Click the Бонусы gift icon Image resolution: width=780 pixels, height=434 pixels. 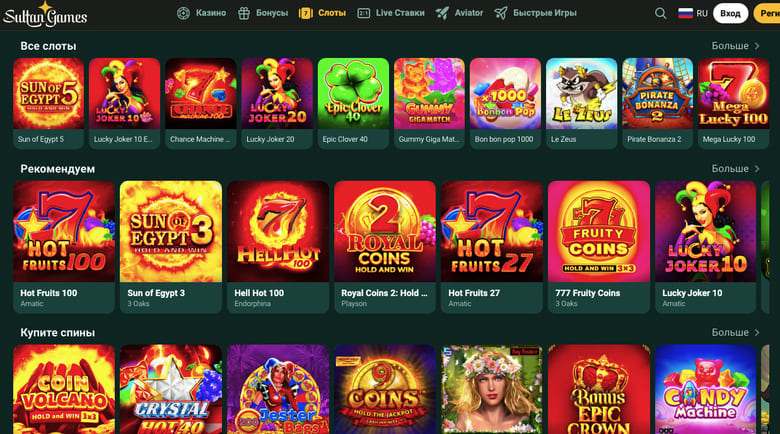[244, 13]
